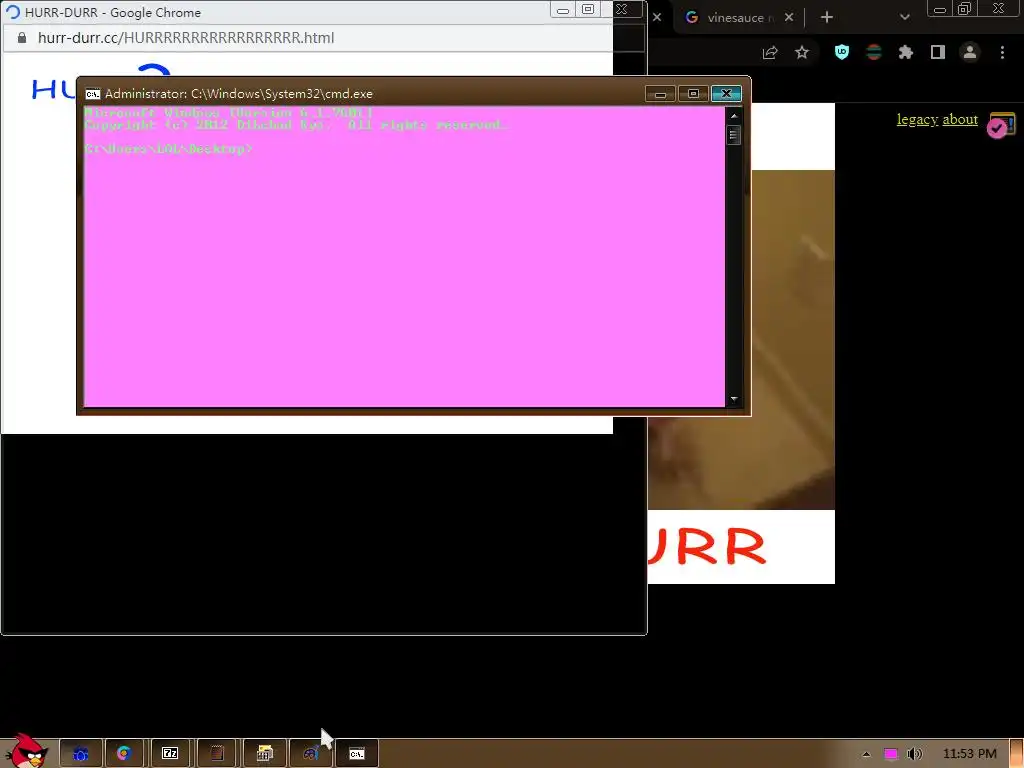Open the Extensions puzzle piece menu
The width and height of the screenshot is (1024, 768).
pos(906,52)
